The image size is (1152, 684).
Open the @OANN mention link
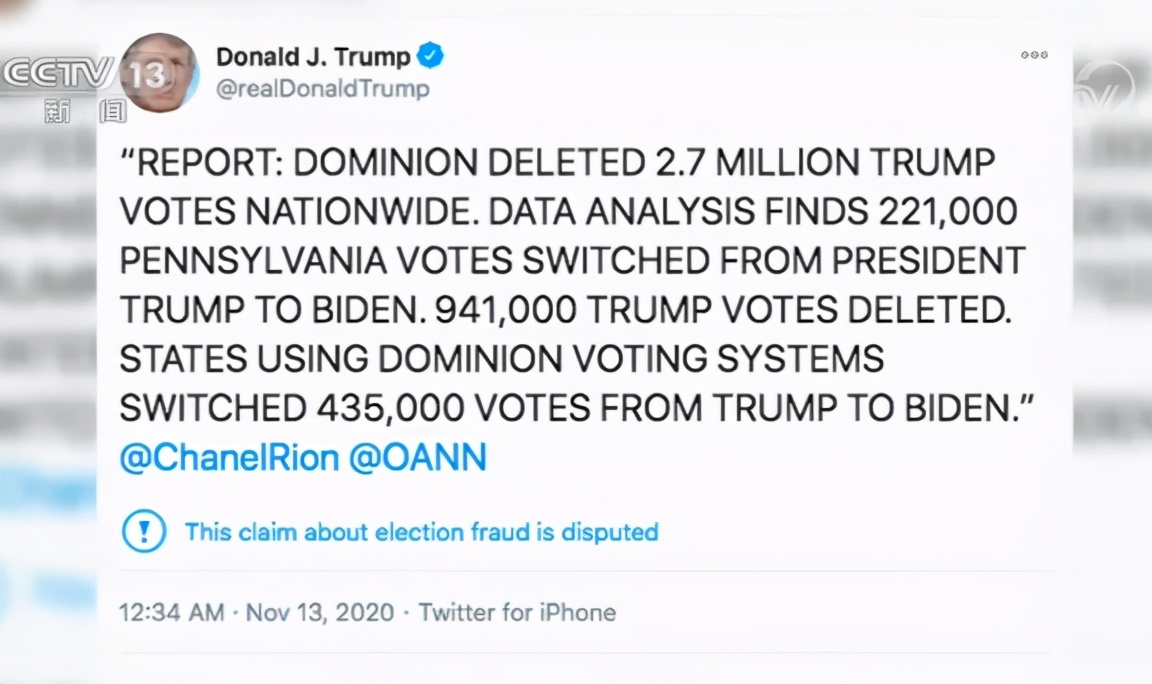[x=417, y=458]
